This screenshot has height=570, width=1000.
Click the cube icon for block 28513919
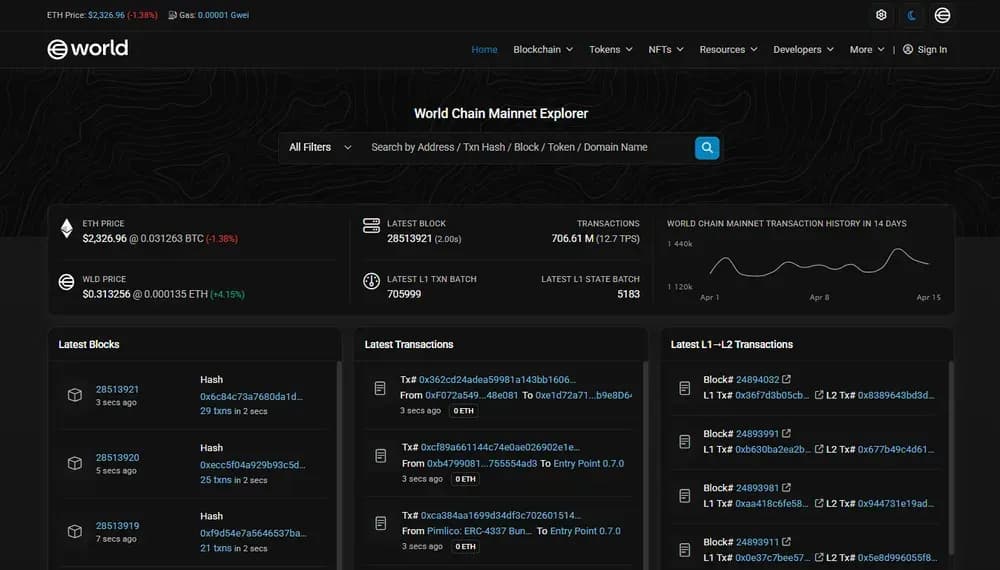[75, 532]
